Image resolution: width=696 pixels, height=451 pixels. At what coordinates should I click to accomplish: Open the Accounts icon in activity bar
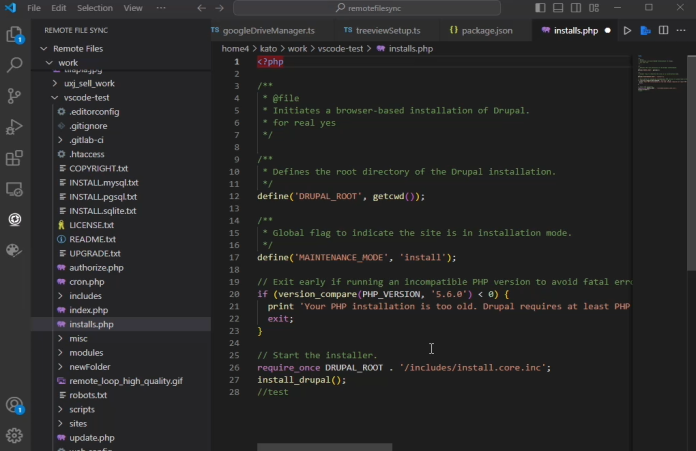(14, 405)
